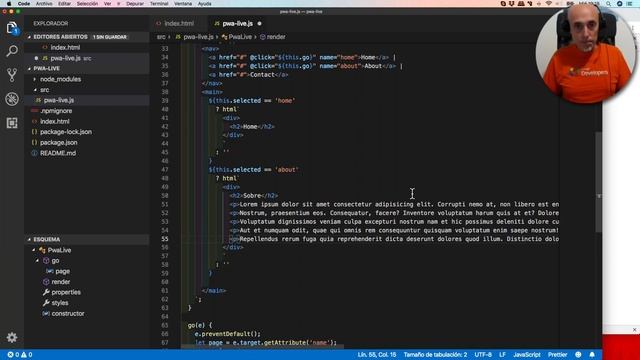
Task: Switch to the index.html tab
Action: (178, 24)
